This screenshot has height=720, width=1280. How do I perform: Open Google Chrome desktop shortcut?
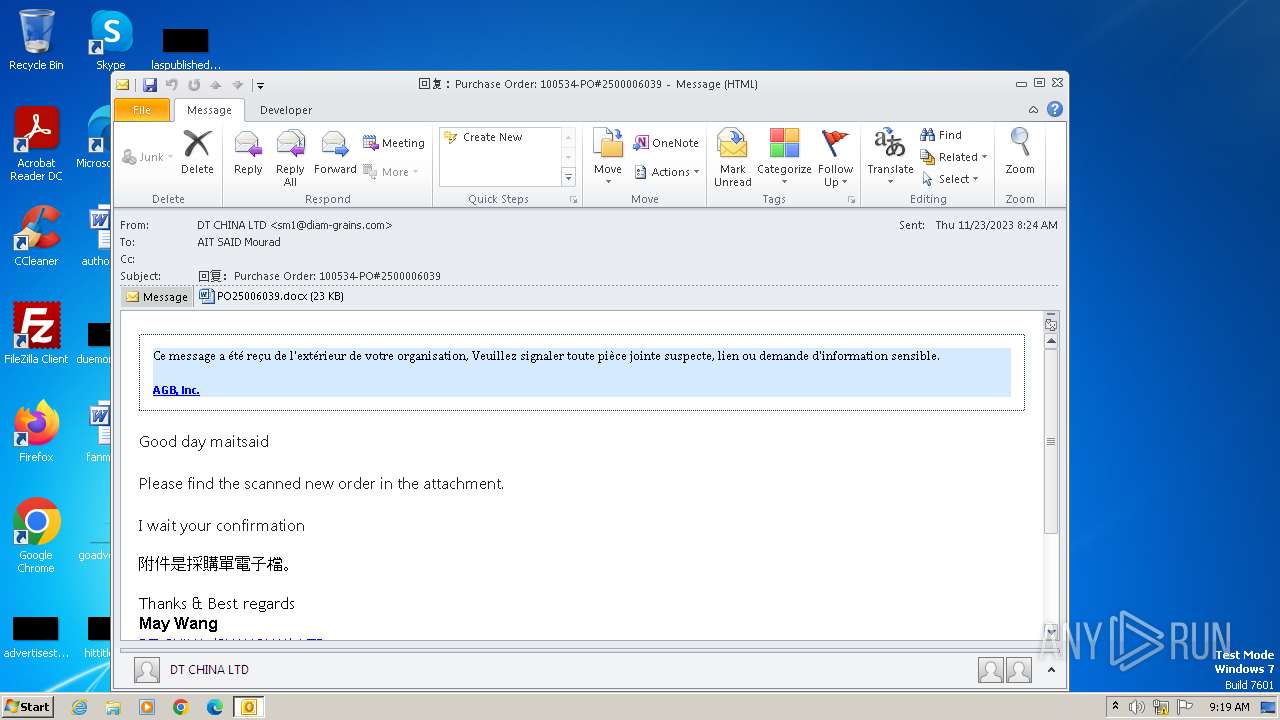point(36,536)
